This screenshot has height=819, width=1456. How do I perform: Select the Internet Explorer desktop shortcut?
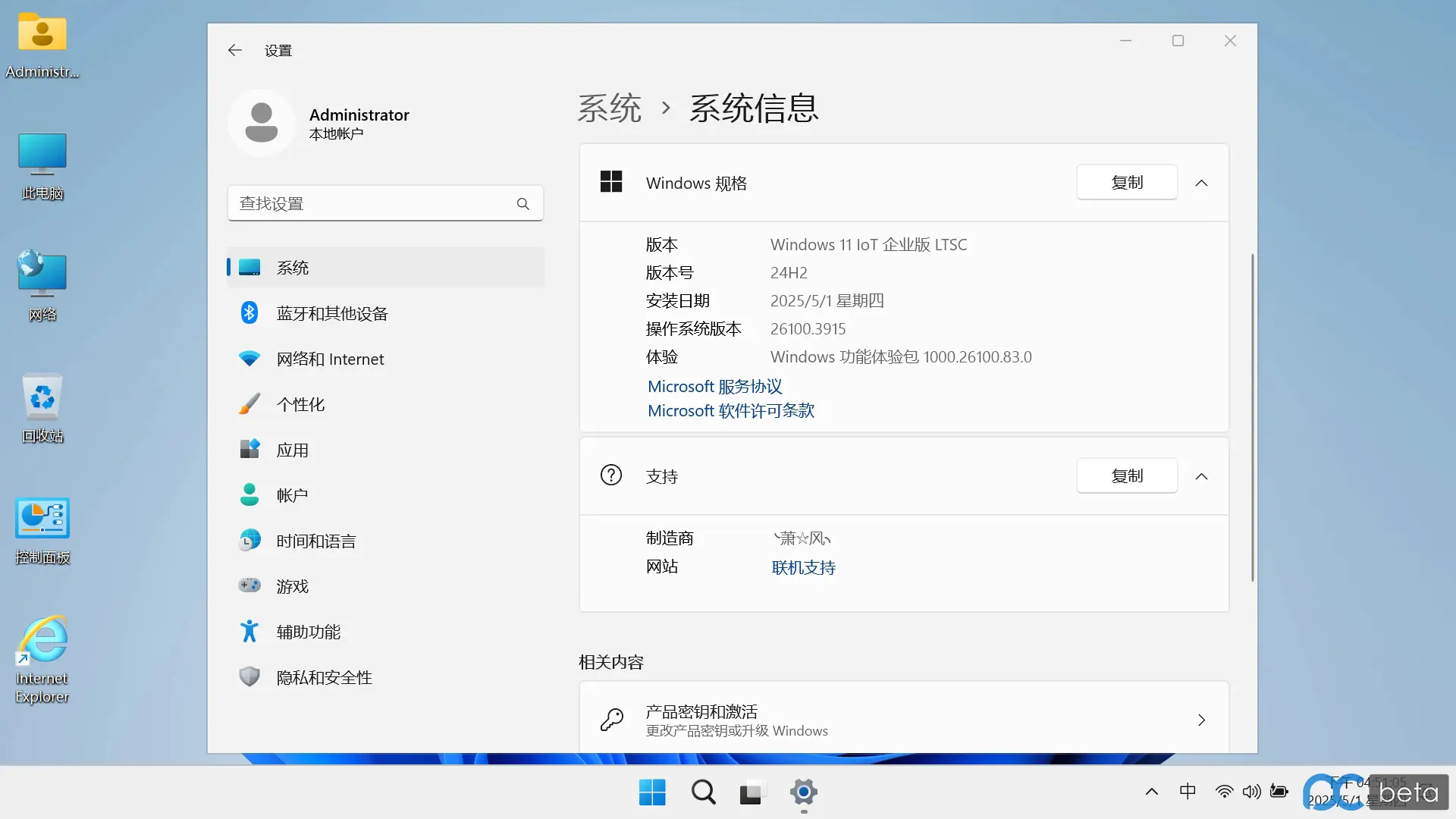[x=42, y=660]
